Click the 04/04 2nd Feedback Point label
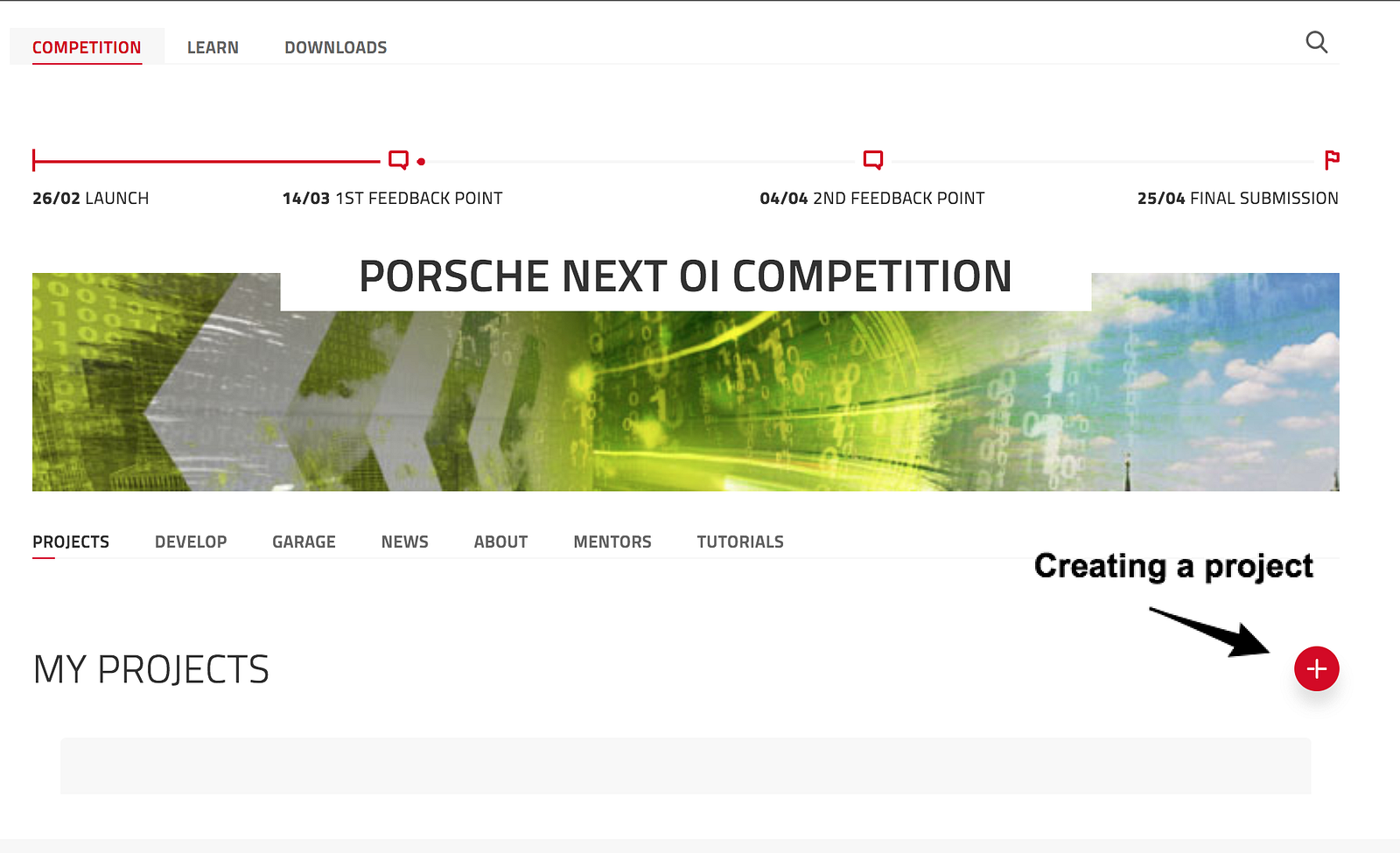Image resolution: width=1400 pixels, height=853 pixels. [872, 199]
